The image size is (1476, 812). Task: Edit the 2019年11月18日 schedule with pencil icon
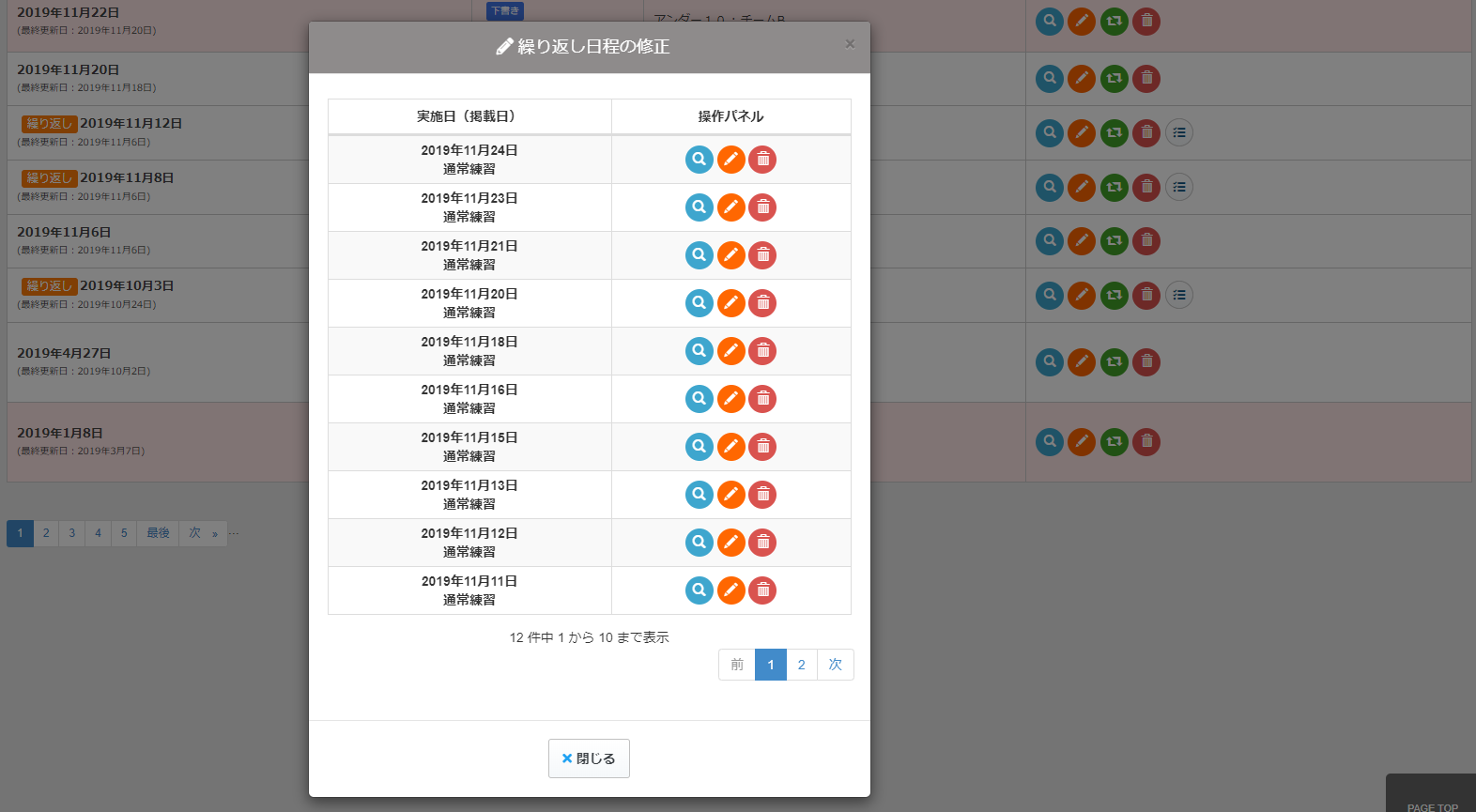coord(730,351)
